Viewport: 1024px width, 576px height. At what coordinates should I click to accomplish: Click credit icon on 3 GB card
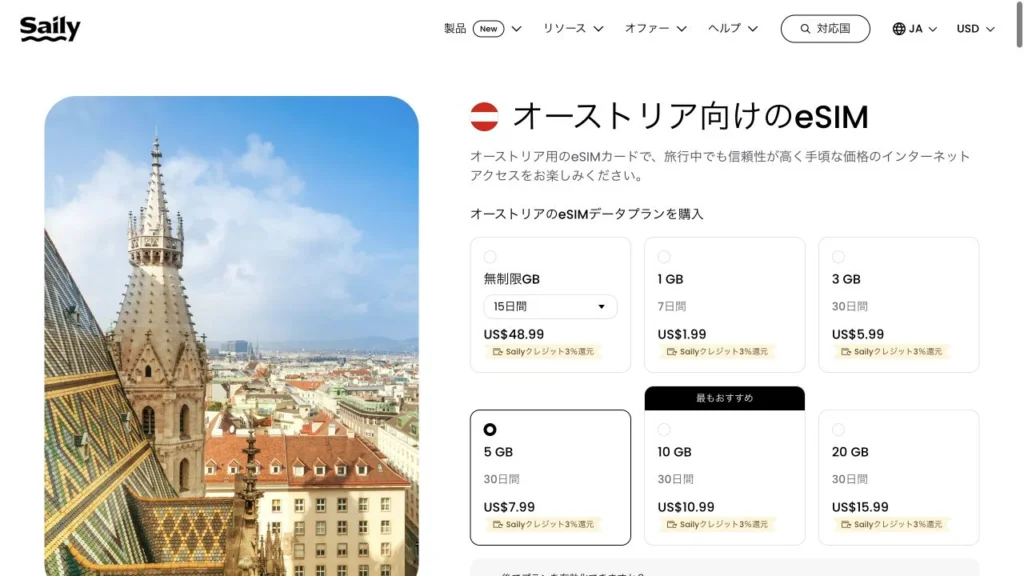point(846,351)
